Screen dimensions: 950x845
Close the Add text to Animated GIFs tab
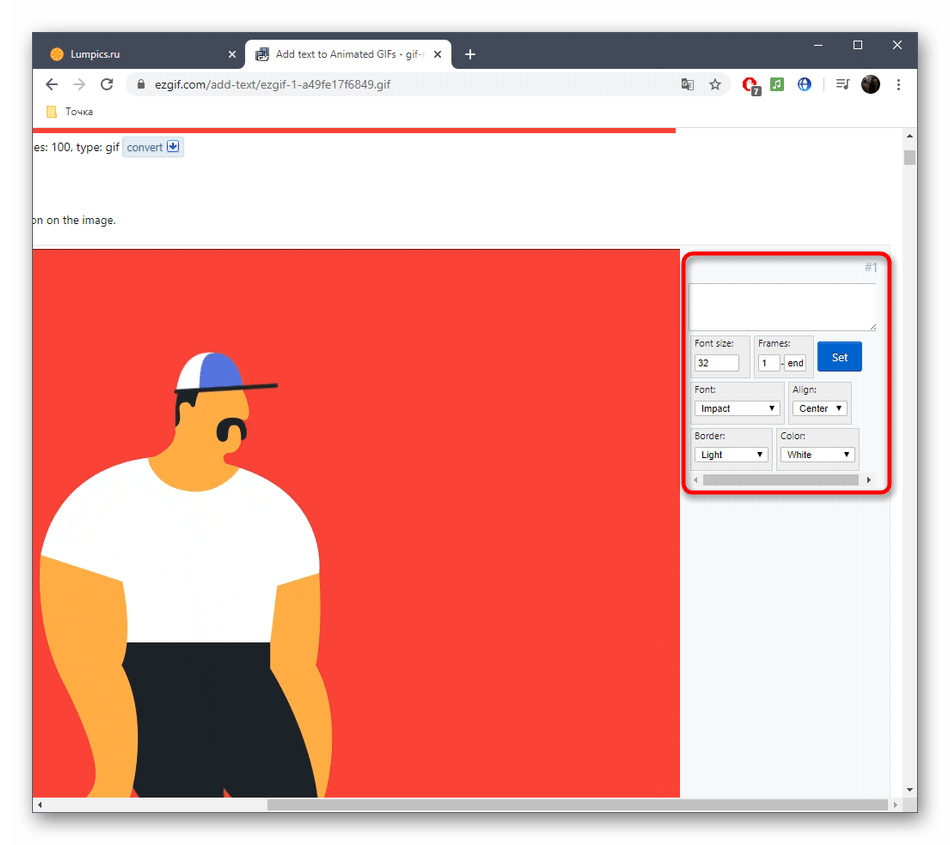pos(437,55)
